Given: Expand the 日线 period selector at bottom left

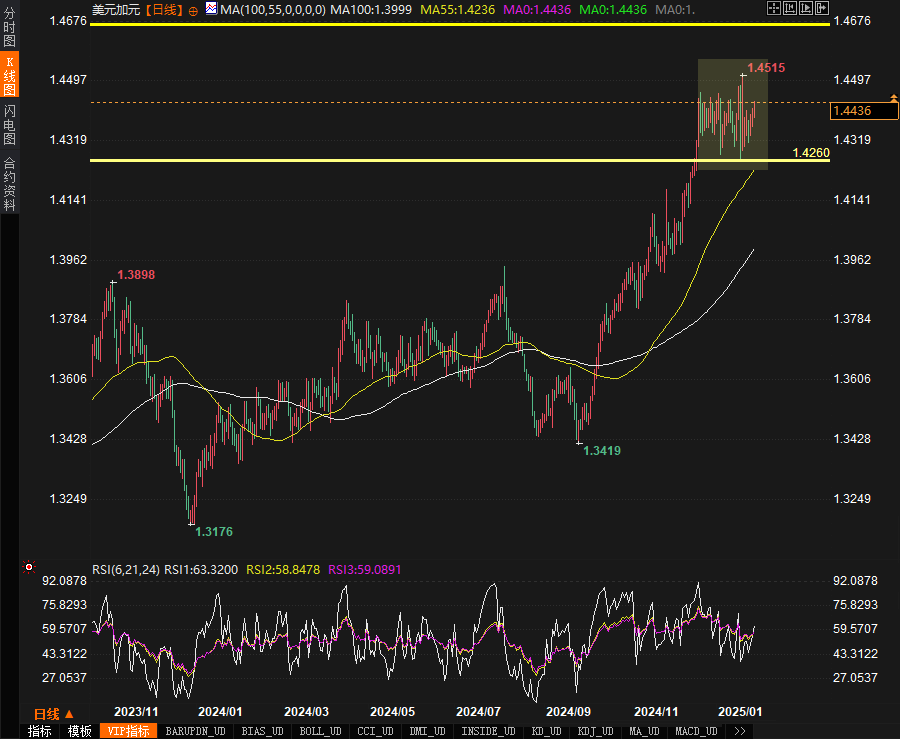Looking at the screenshot, I should point(53,714).
